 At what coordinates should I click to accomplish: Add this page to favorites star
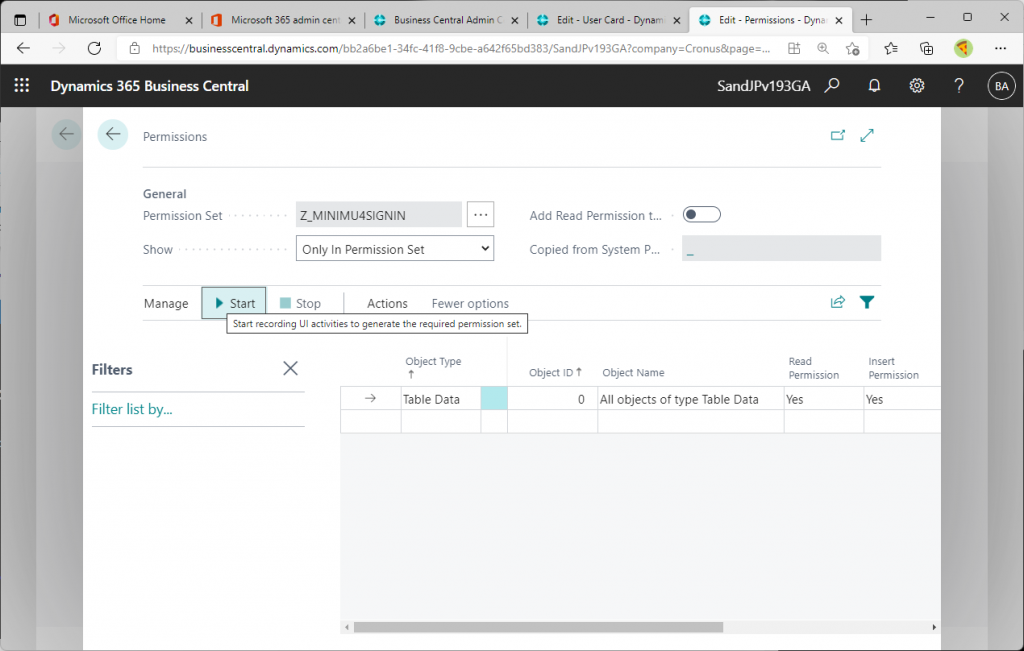point(852,48)
